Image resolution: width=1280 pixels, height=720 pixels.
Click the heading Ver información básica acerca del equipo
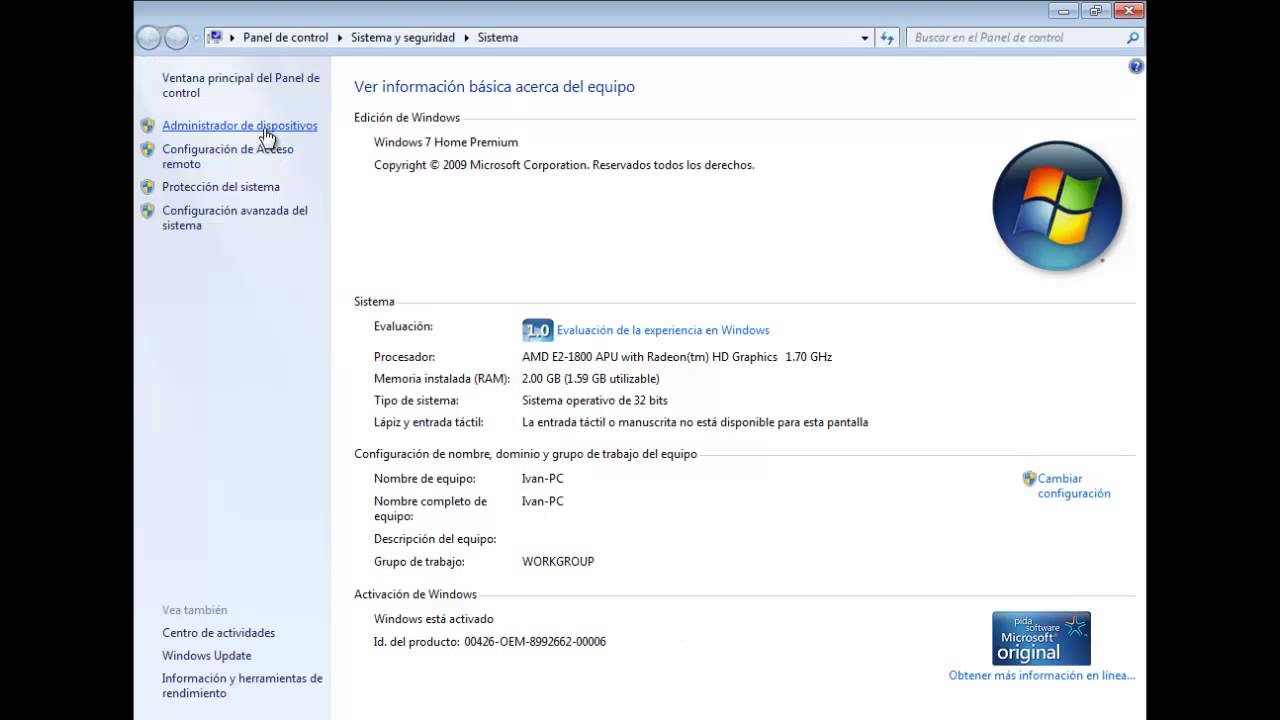pos(495,87)
